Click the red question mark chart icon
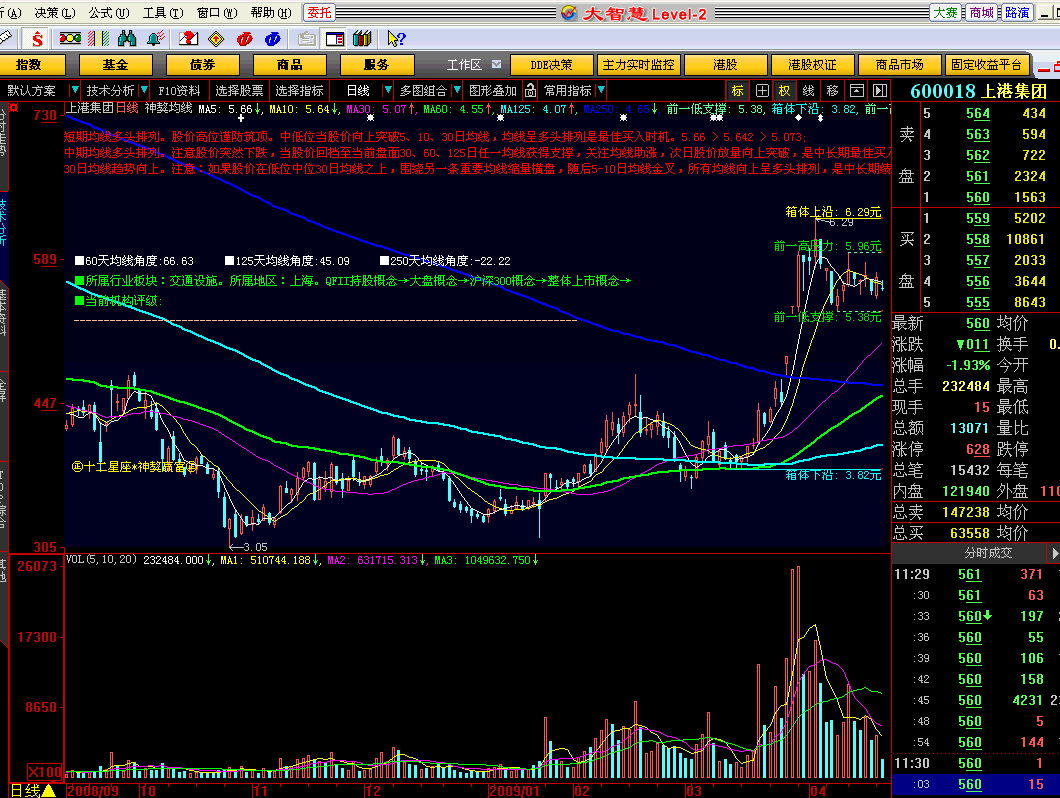The image size is (1060, 798). pyautogui.click(x=189, y=39)
